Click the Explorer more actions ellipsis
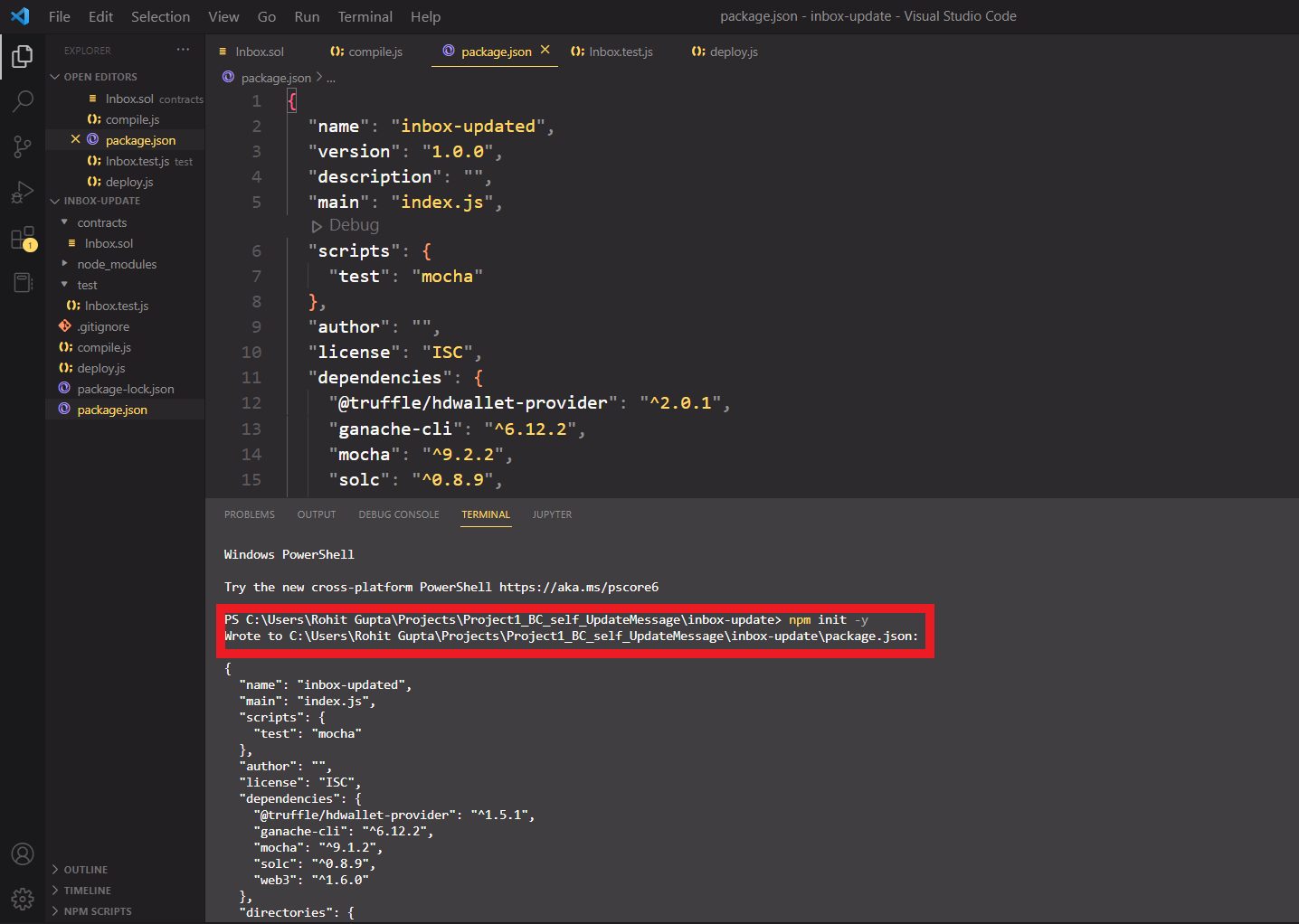Viewport: 1299px width, 924px height. [x=184, y=50]
